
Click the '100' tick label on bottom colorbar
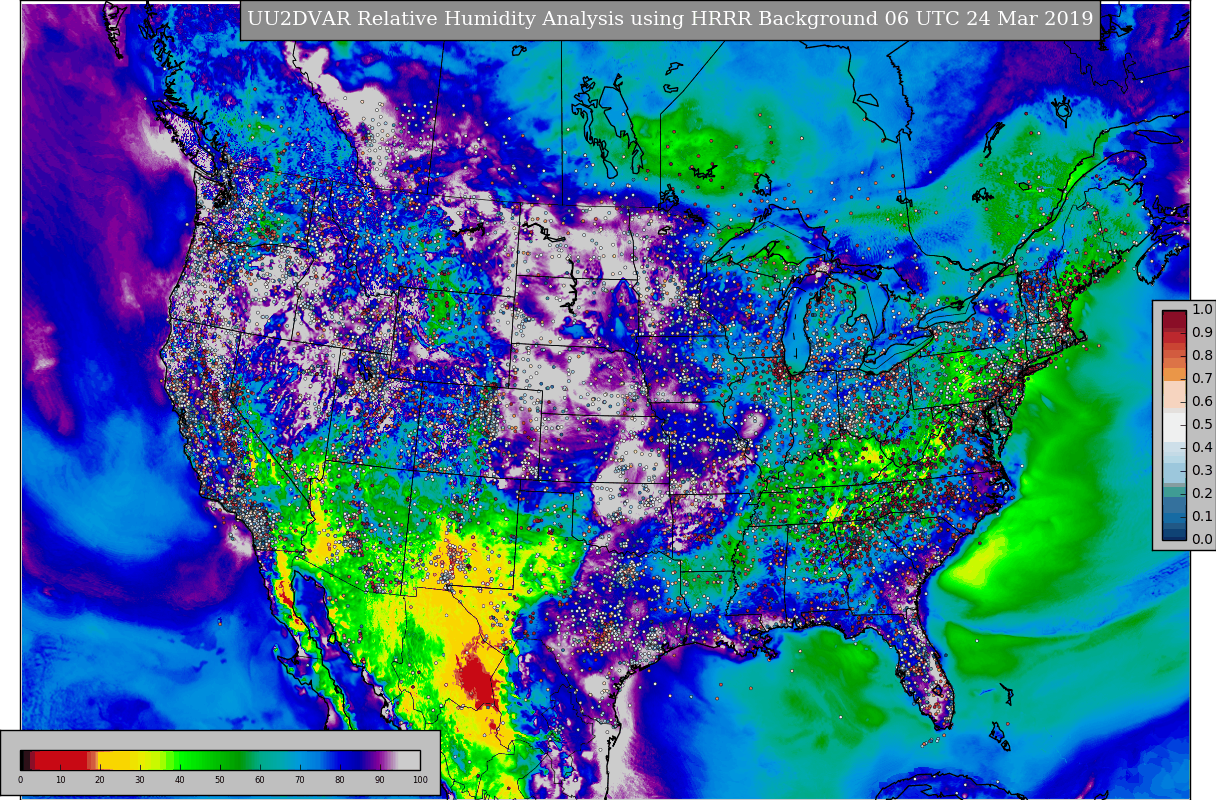click(420, 780)
